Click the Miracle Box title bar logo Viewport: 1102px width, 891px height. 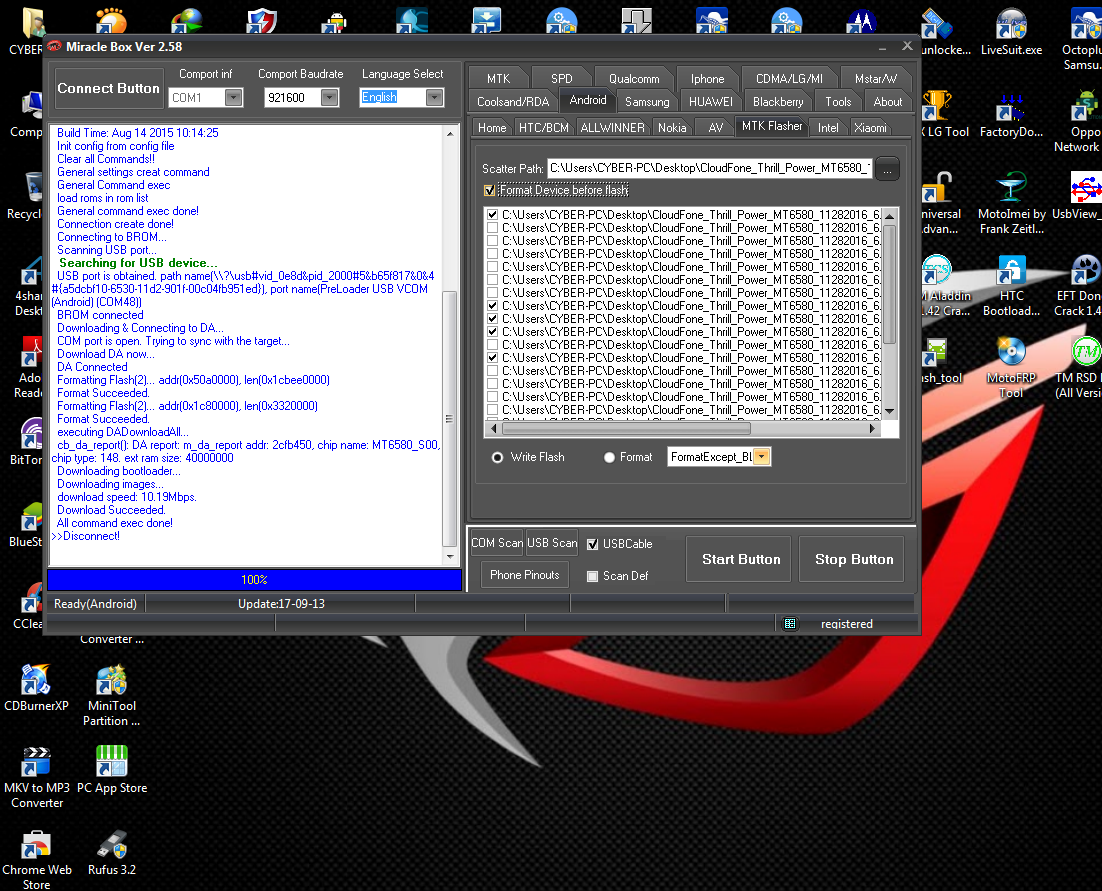(55, 46)
